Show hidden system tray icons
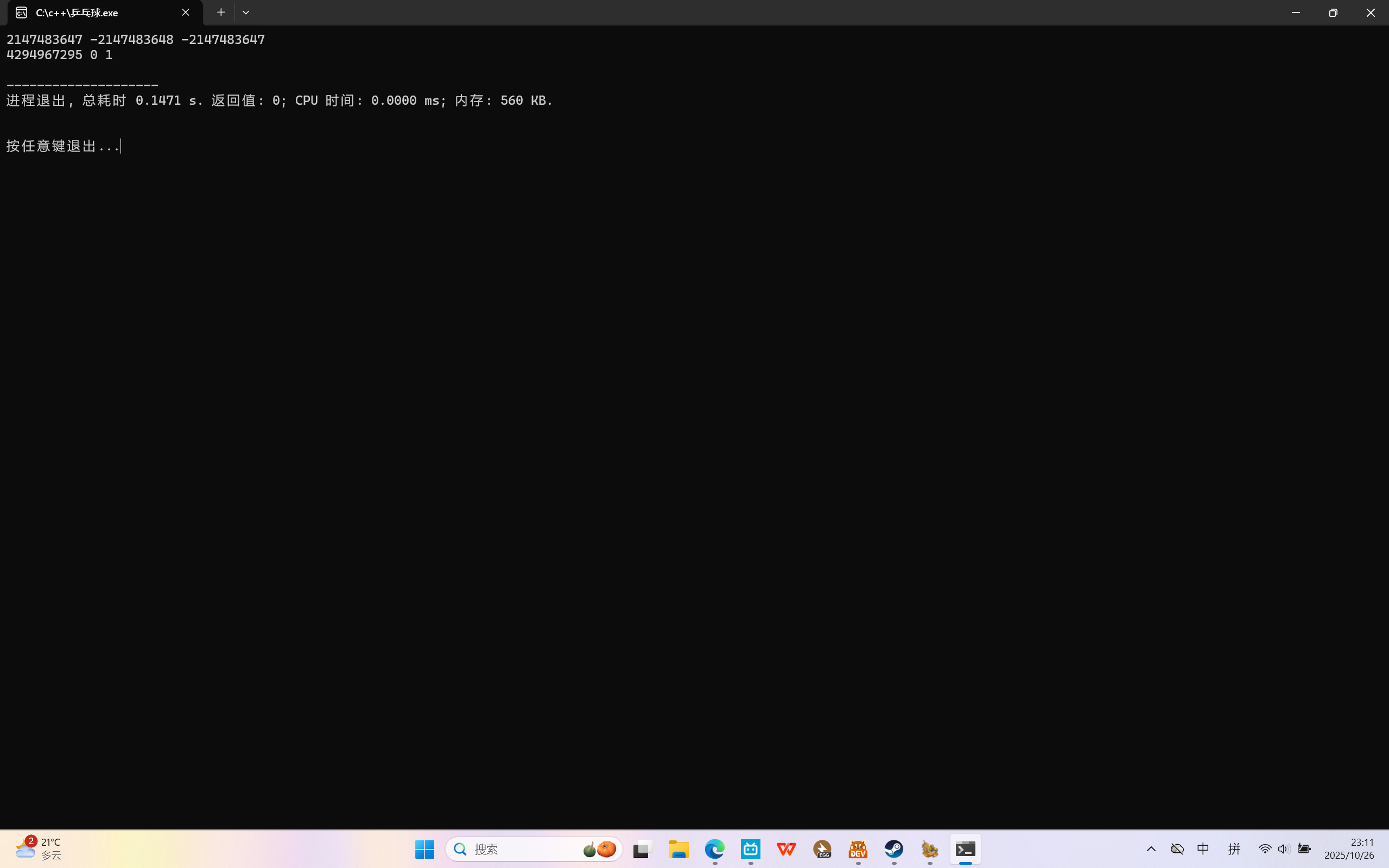Viewport: 1389px width, 868px height. coord(1151,849)
